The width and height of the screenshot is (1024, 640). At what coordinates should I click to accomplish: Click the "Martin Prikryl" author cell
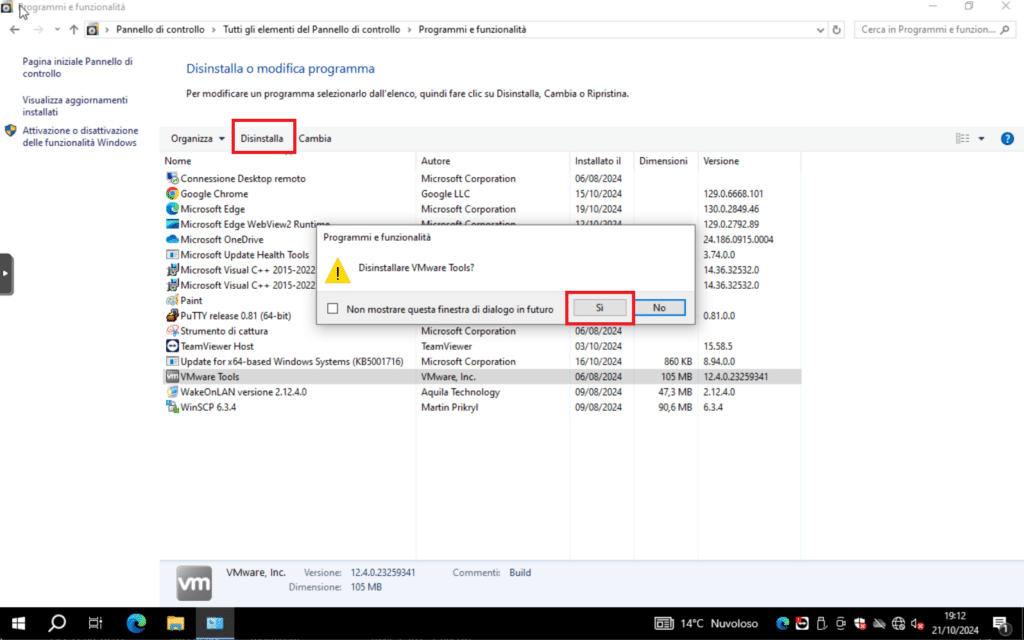(x=449, y=407)
